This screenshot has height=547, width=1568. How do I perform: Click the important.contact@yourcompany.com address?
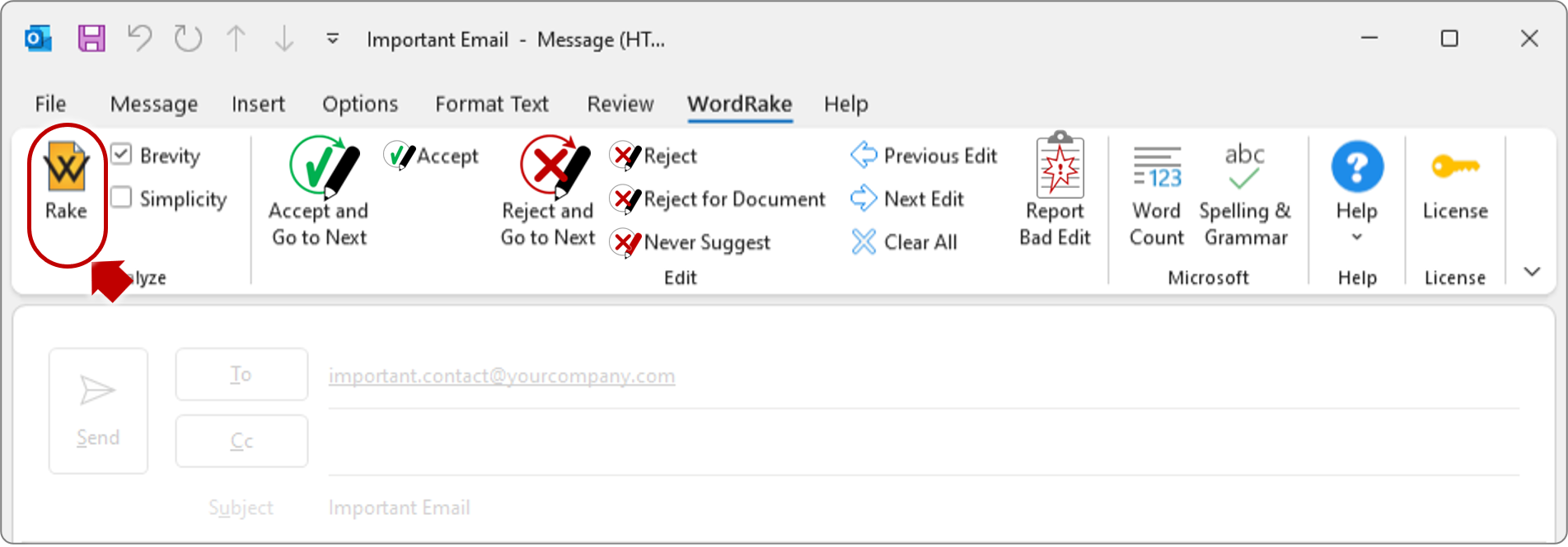pos(502,376)
